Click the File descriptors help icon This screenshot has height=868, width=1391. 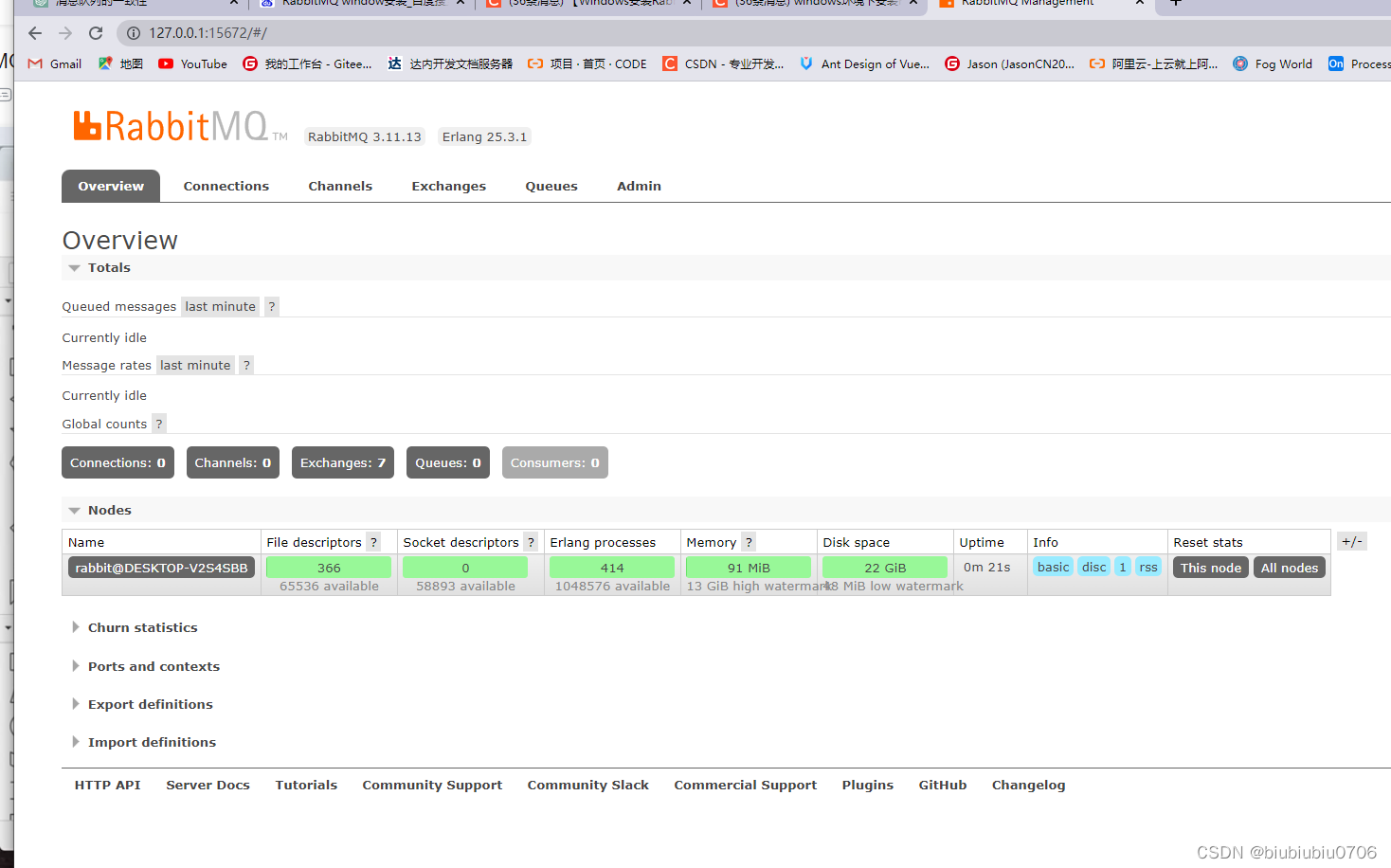374,542
